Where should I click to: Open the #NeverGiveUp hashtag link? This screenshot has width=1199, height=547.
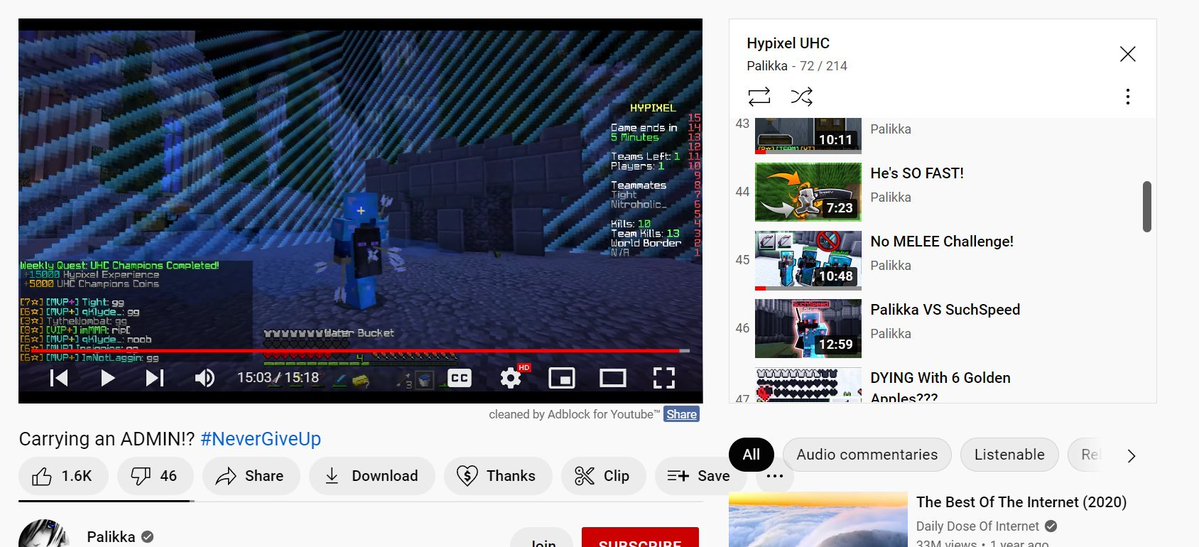point(261,439)
